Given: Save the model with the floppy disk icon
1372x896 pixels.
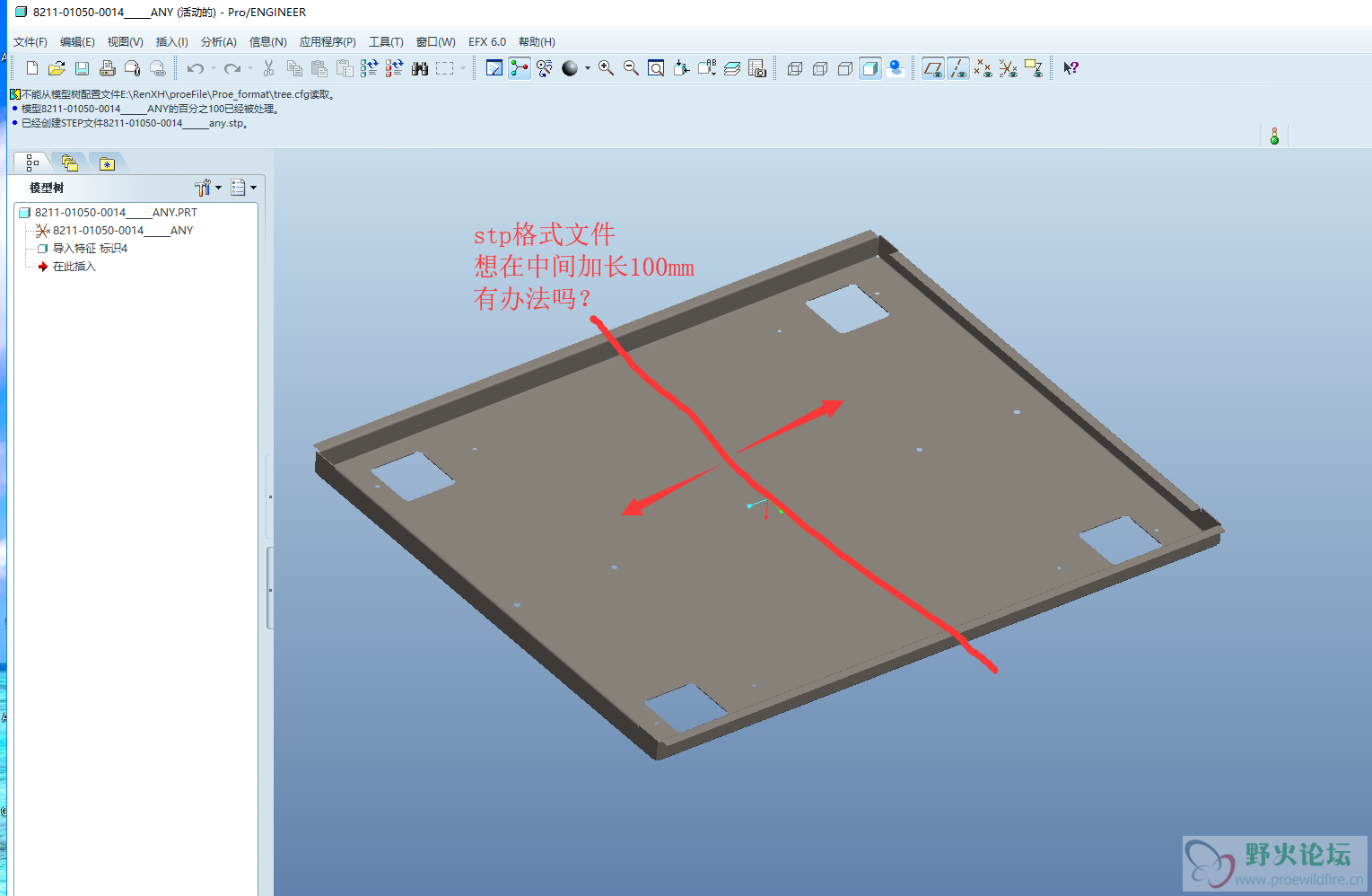Looking at the screenshot, I should 82,68.
